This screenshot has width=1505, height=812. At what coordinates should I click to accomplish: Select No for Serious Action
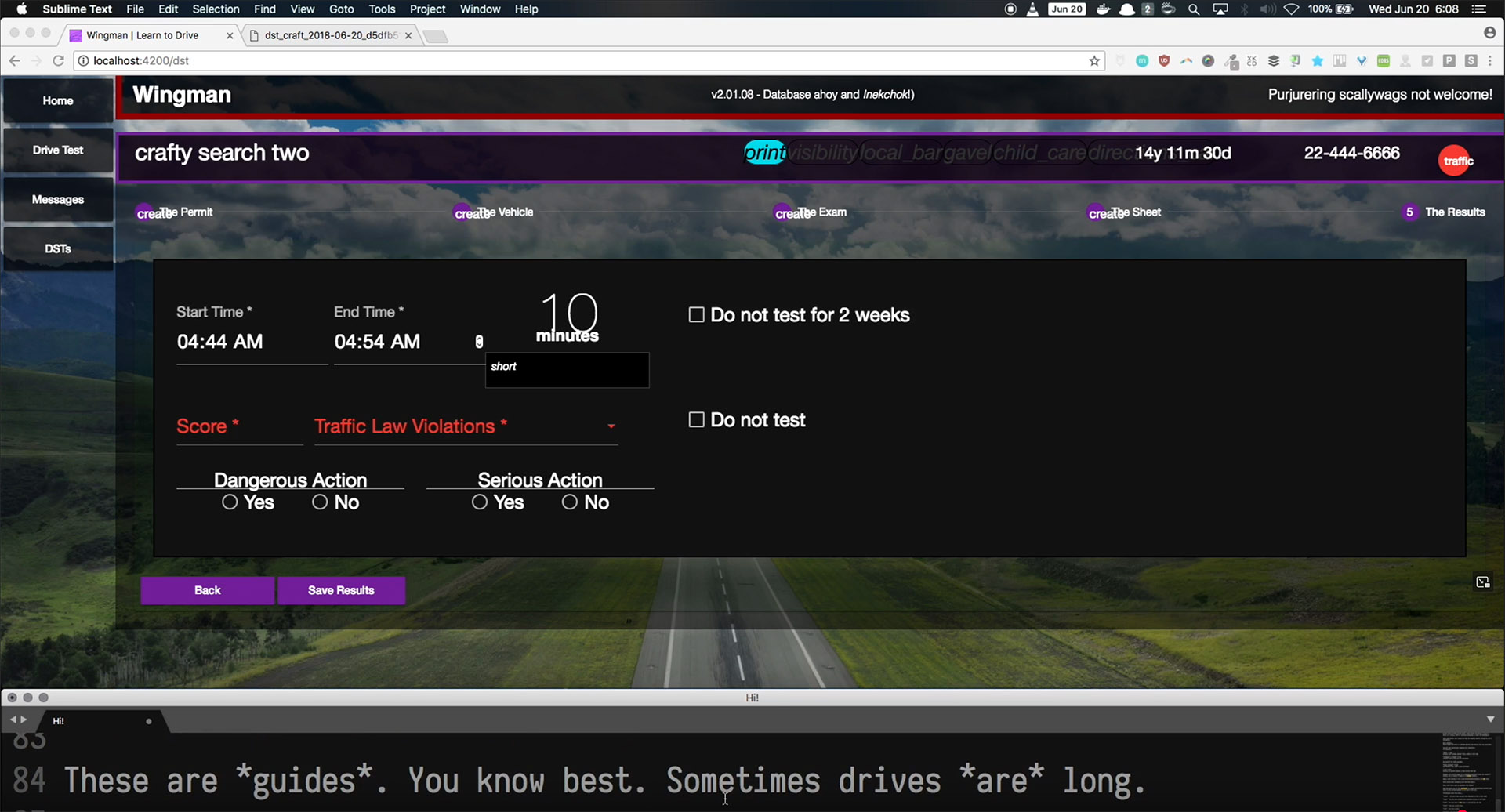570,502
